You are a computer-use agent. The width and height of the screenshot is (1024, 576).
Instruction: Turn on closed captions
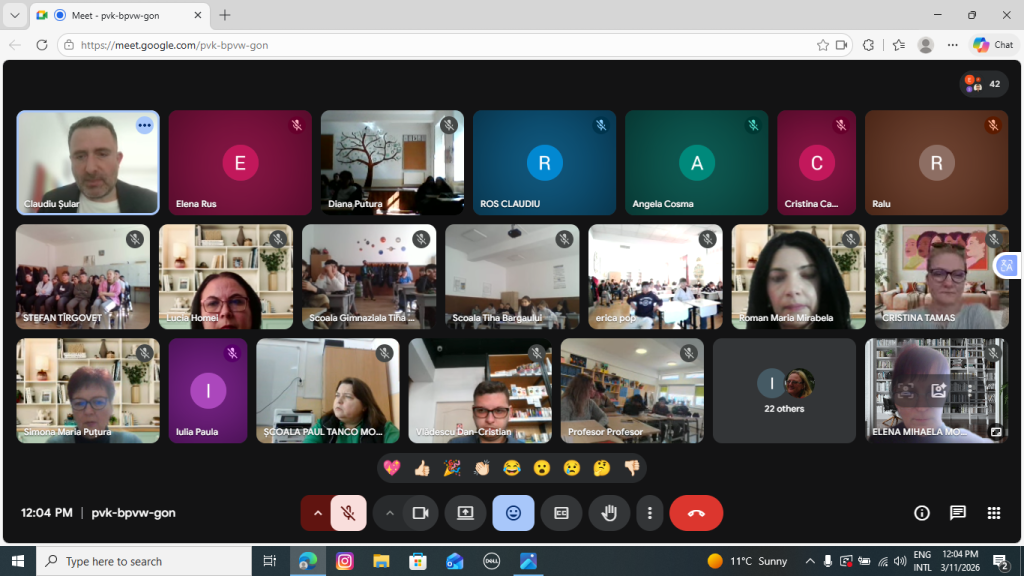561,513
